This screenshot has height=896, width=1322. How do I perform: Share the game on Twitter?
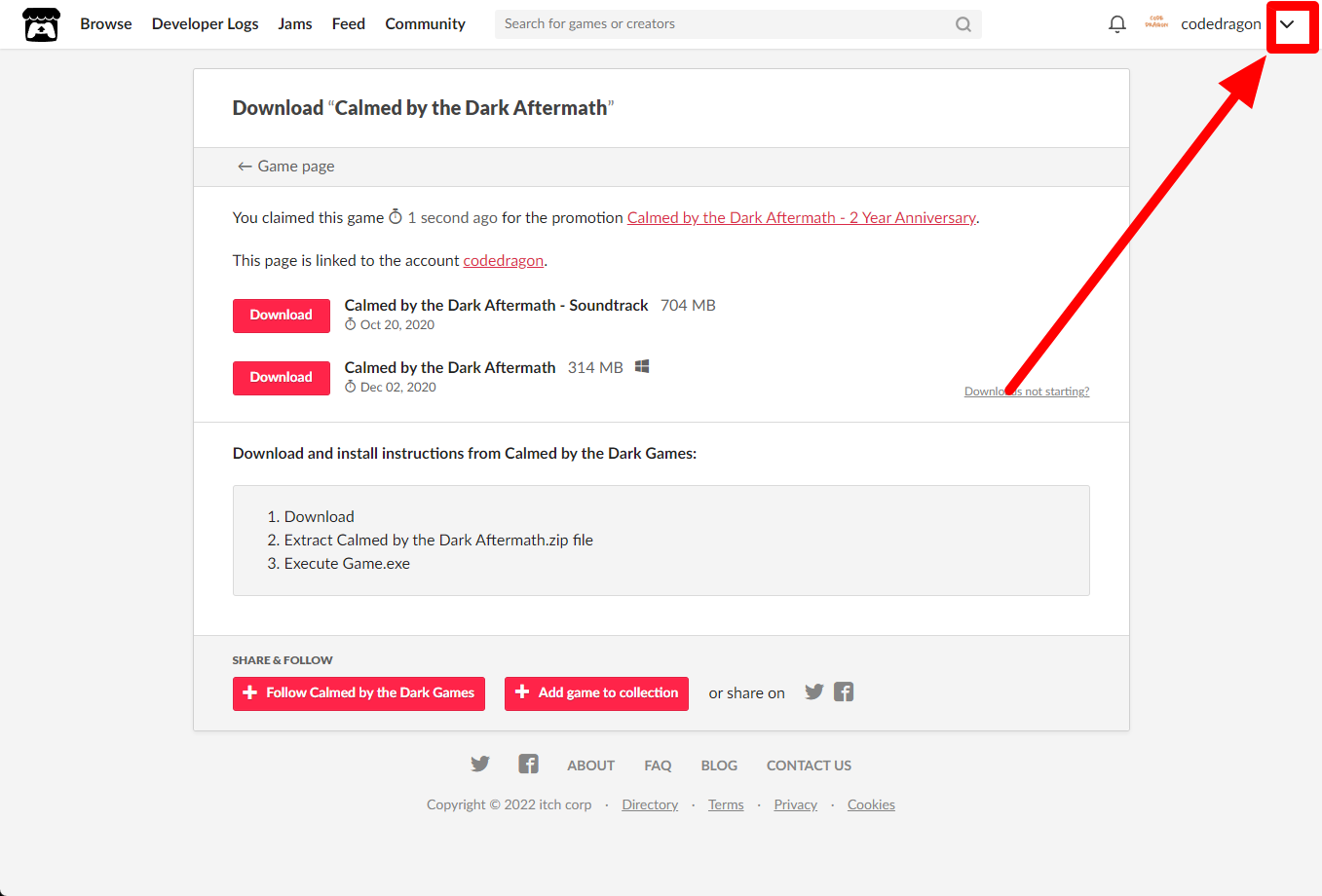click(814, 691)
